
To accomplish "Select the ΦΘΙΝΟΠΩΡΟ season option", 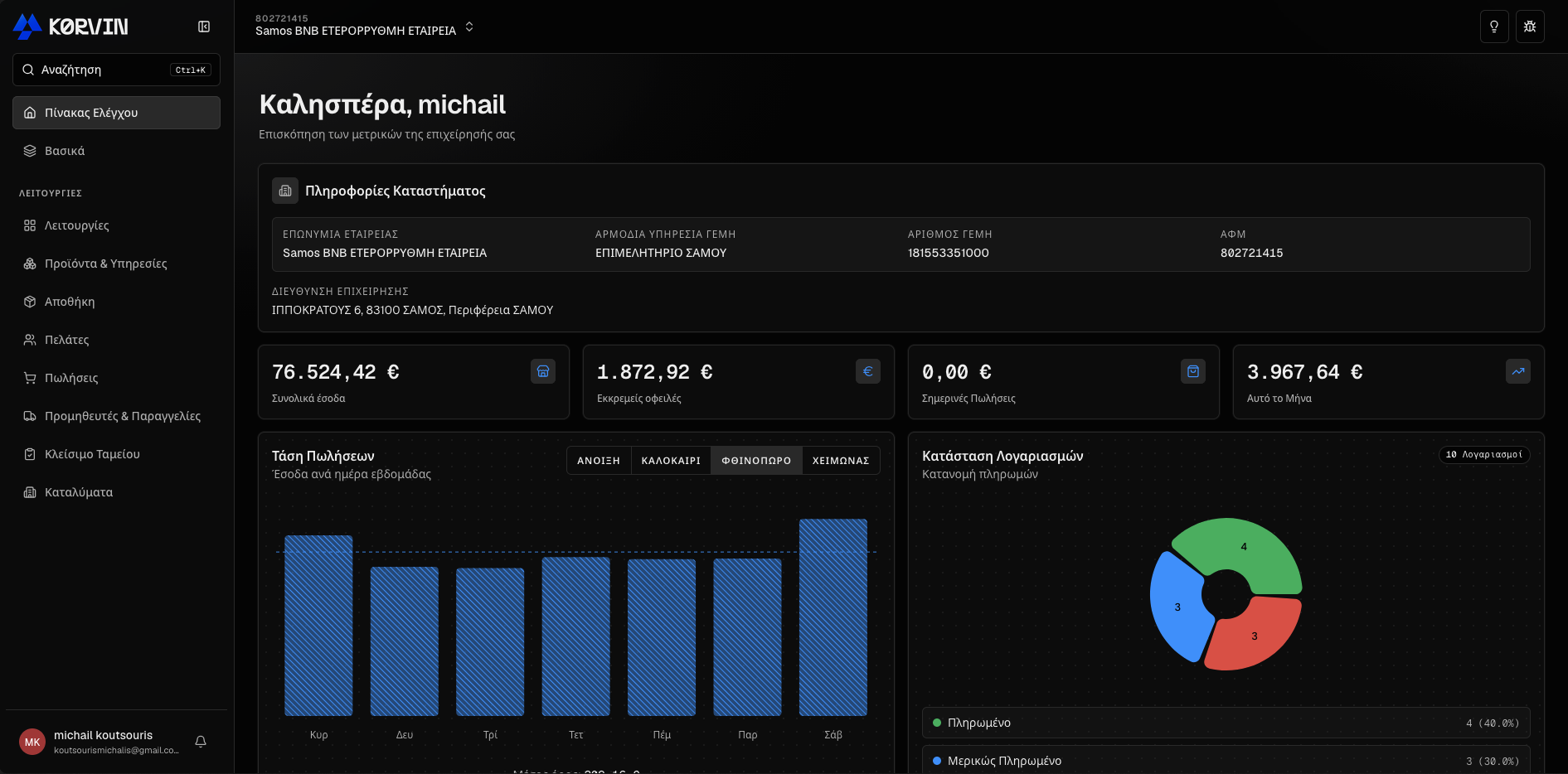I will (x=756, y=461).
